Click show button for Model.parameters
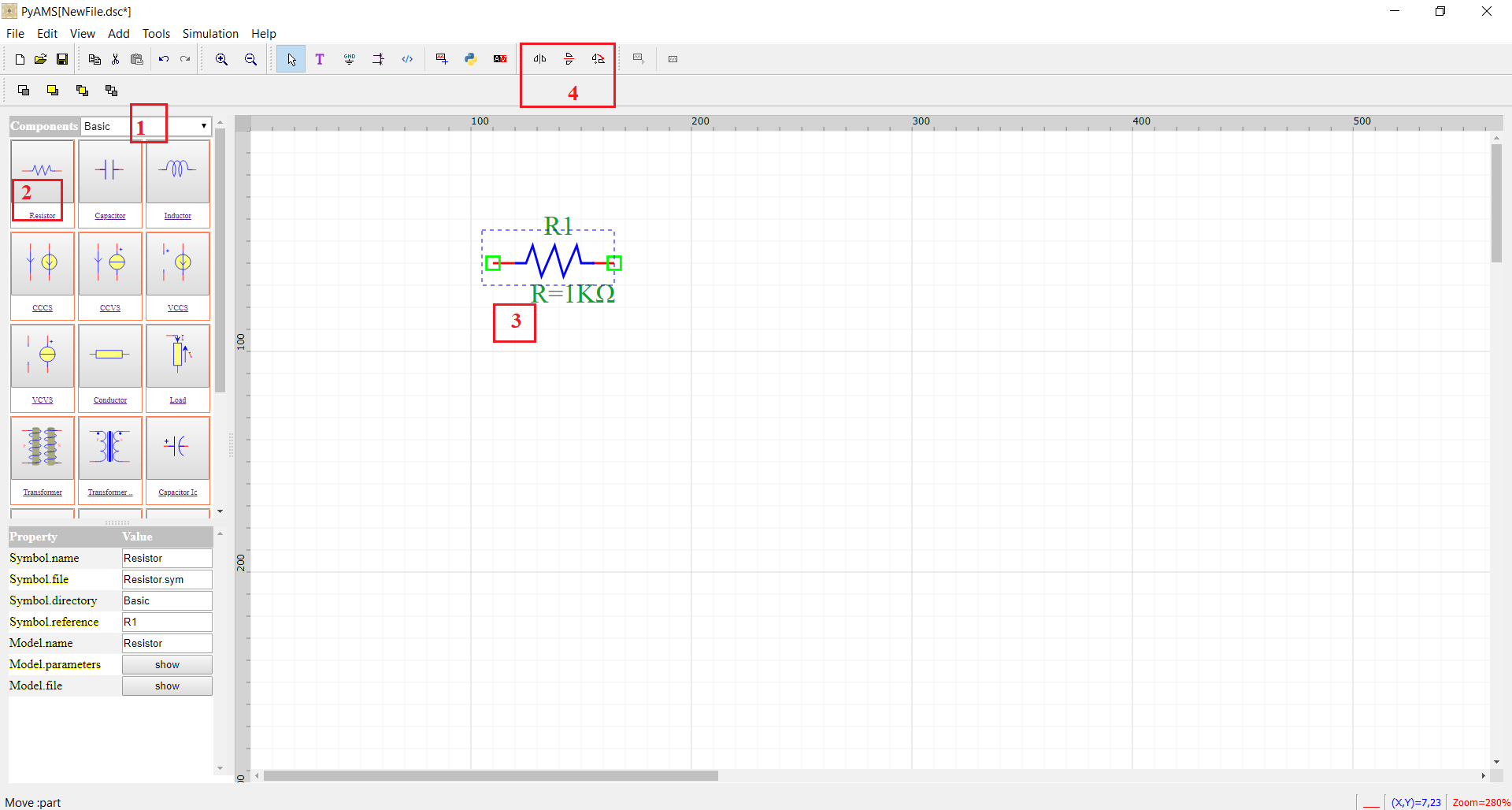Screen dimensions: 1512x810 [167, 665]
